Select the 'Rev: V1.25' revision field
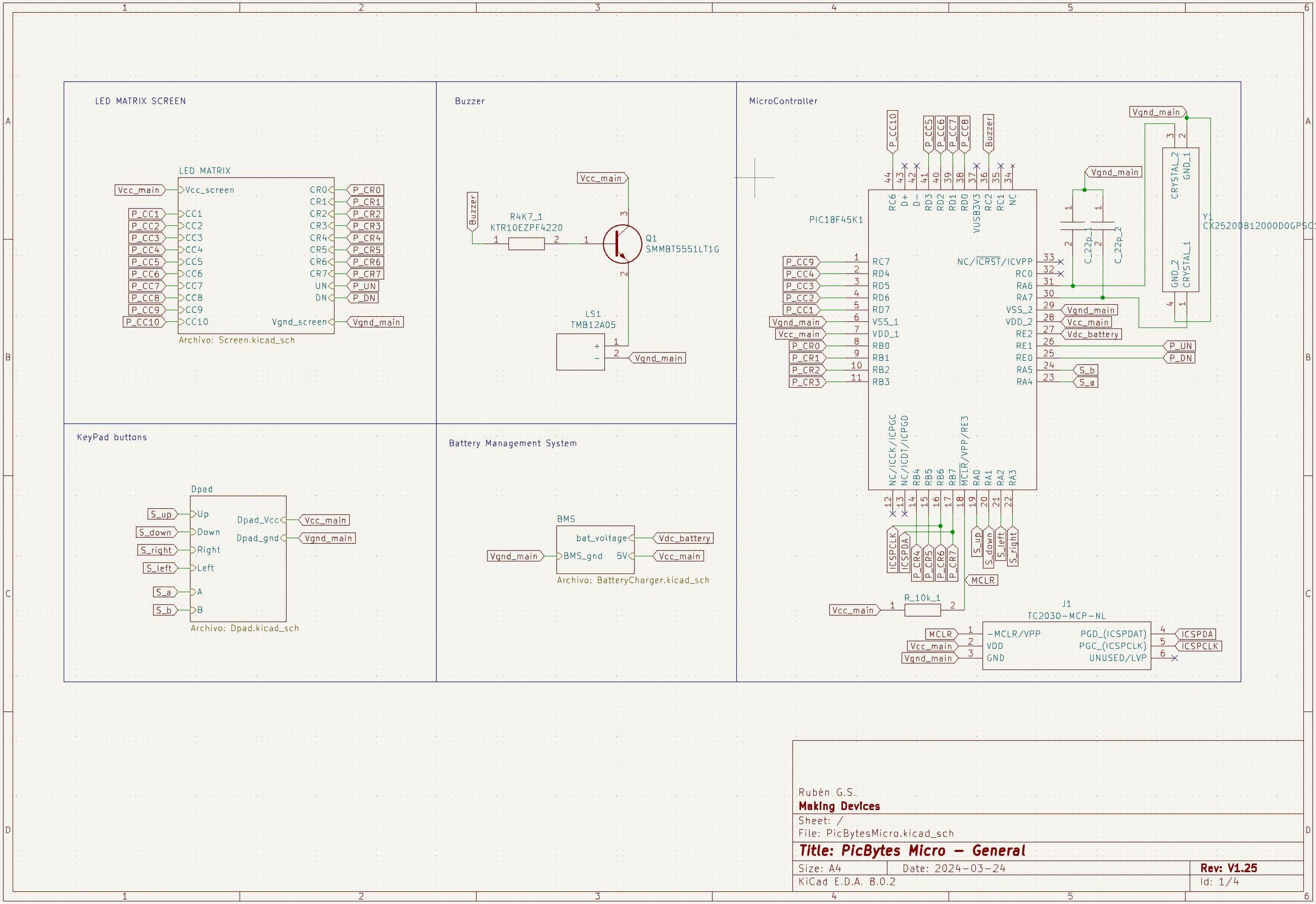This screenshot has height=904, width=1316. coord(1229,868)
